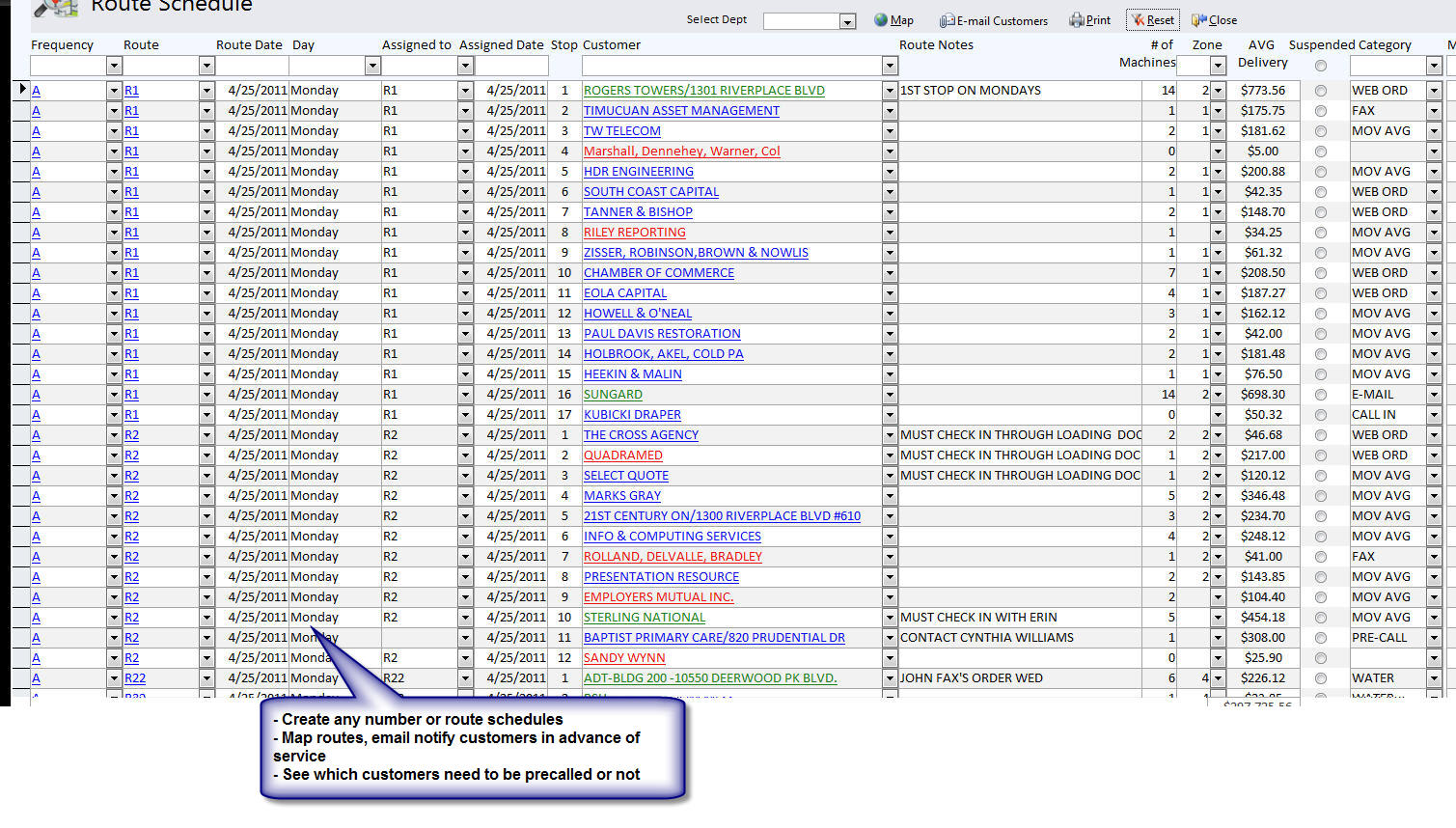The height and width of the screenshot is (828, 1456).
Task: Click the Map globe icon
Action: tap(881, 19)
